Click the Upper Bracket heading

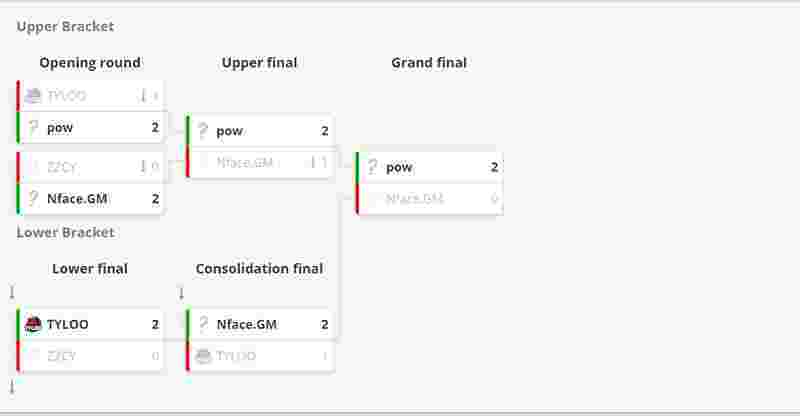65,27
